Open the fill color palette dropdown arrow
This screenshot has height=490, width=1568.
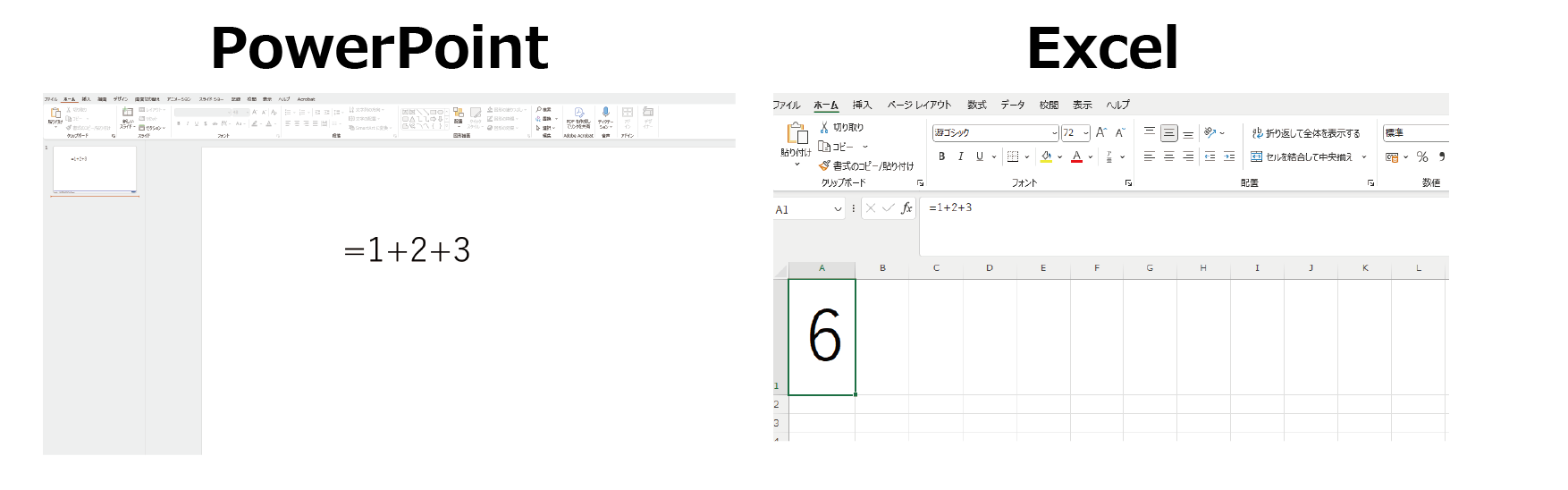pyautogui.click(x=1060, y=156)
